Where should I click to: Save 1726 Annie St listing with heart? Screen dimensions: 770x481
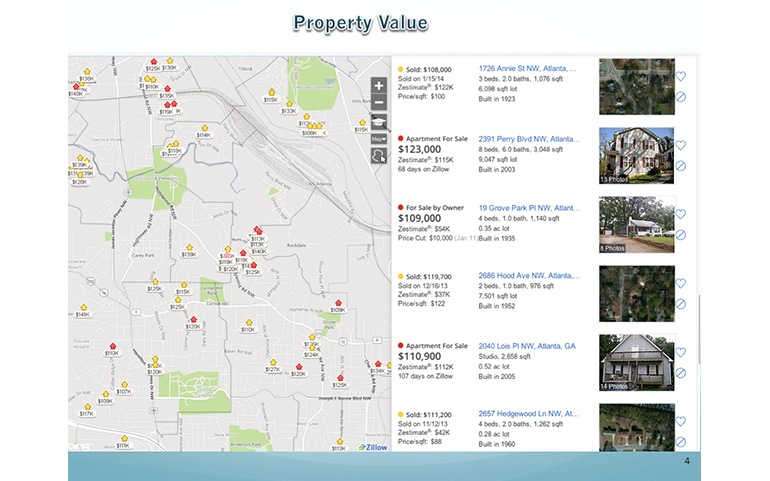(x=680, y=75)
